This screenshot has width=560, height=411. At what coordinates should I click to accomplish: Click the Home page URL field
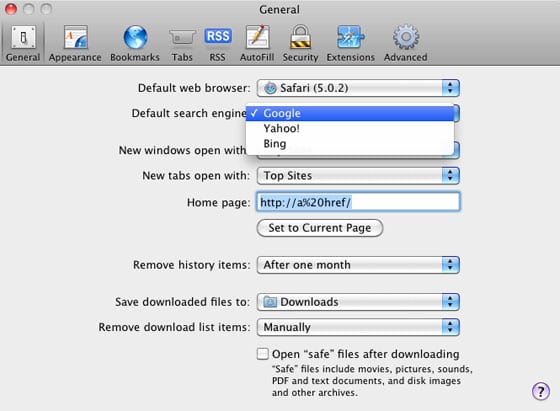click(x=358, y=202)
